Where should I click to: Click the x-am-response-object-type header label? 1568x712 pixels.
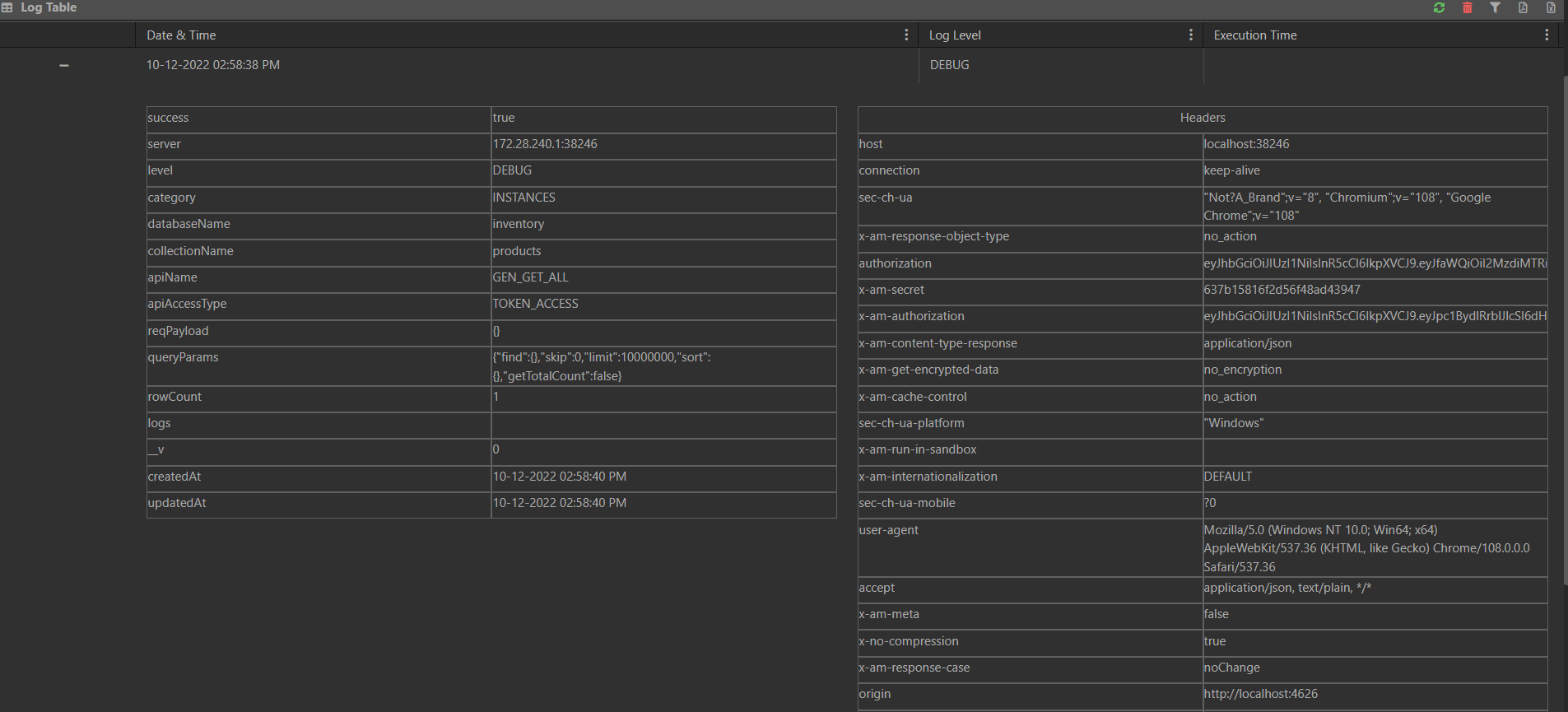pyautogui.click(x=934, y=236)
